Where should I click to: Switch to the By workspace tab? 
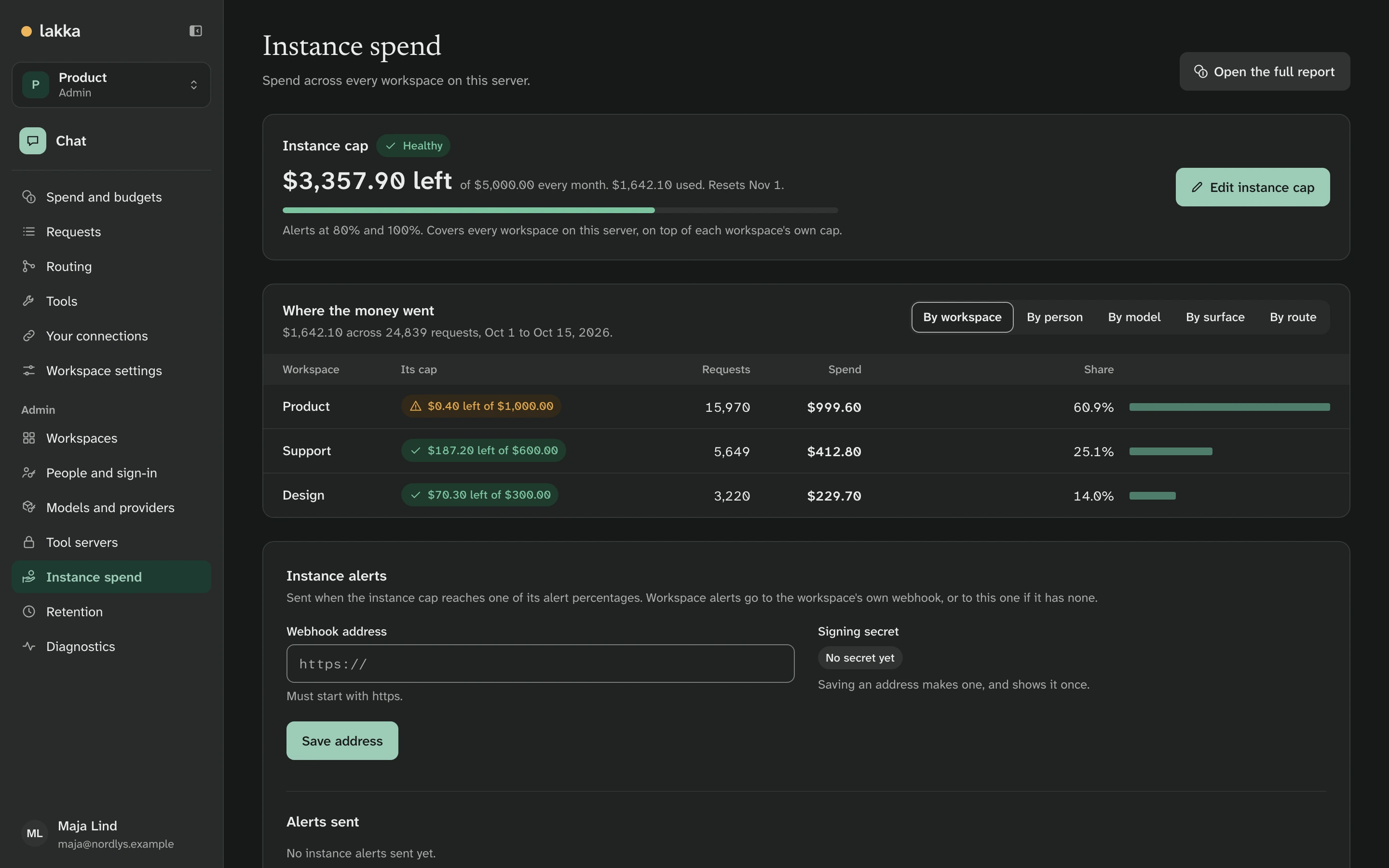tap(962, 317)
